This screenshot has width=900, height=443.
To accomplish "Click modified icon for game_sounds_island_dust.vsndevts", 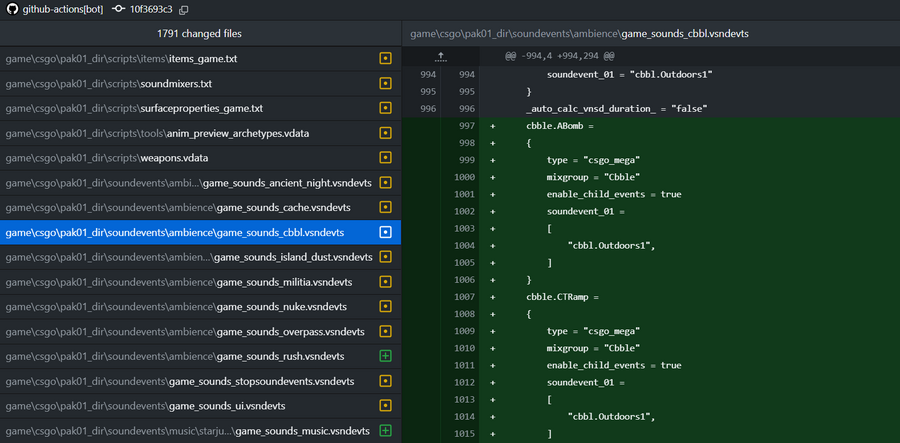I will click(x=386, y=257).
